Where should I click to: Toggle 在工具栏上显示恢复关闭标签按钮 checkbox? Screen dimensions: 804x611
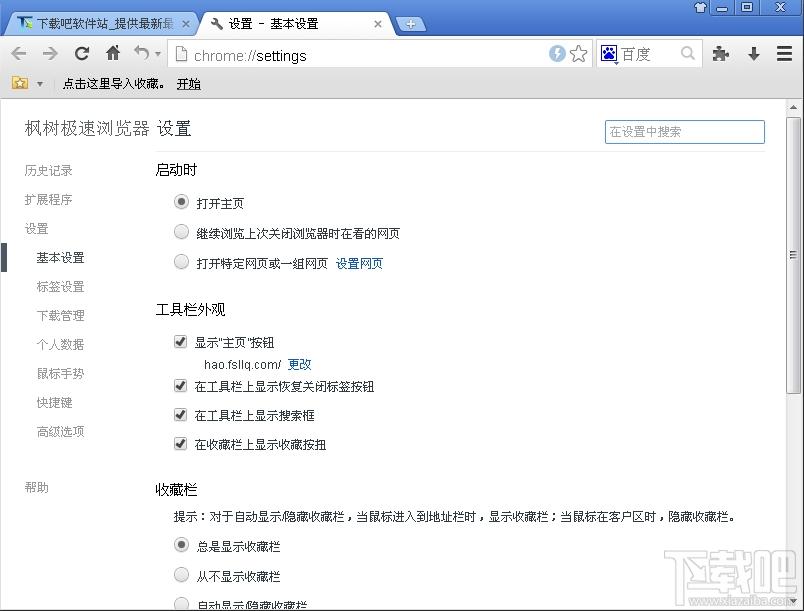180,385
